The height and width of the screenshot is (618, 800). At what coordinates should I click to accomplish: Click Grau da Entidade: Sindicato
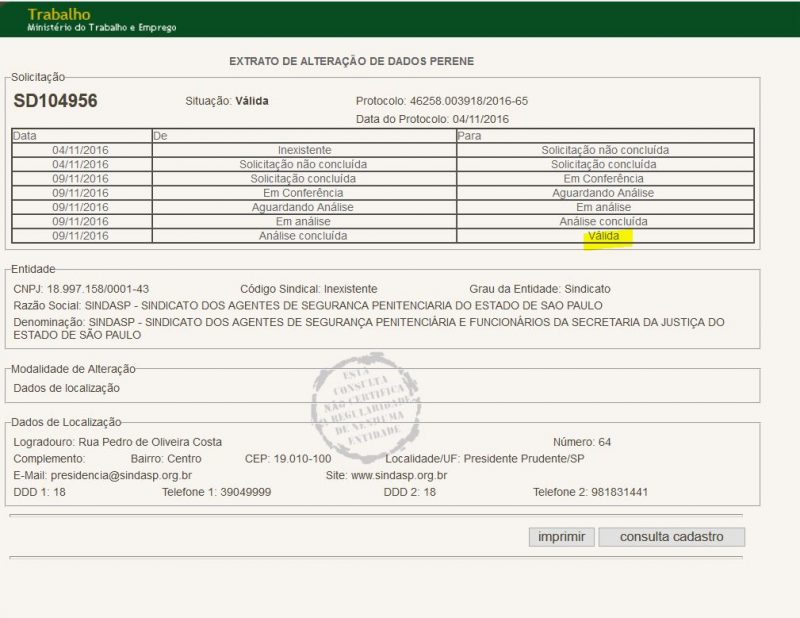coord(540,289)
